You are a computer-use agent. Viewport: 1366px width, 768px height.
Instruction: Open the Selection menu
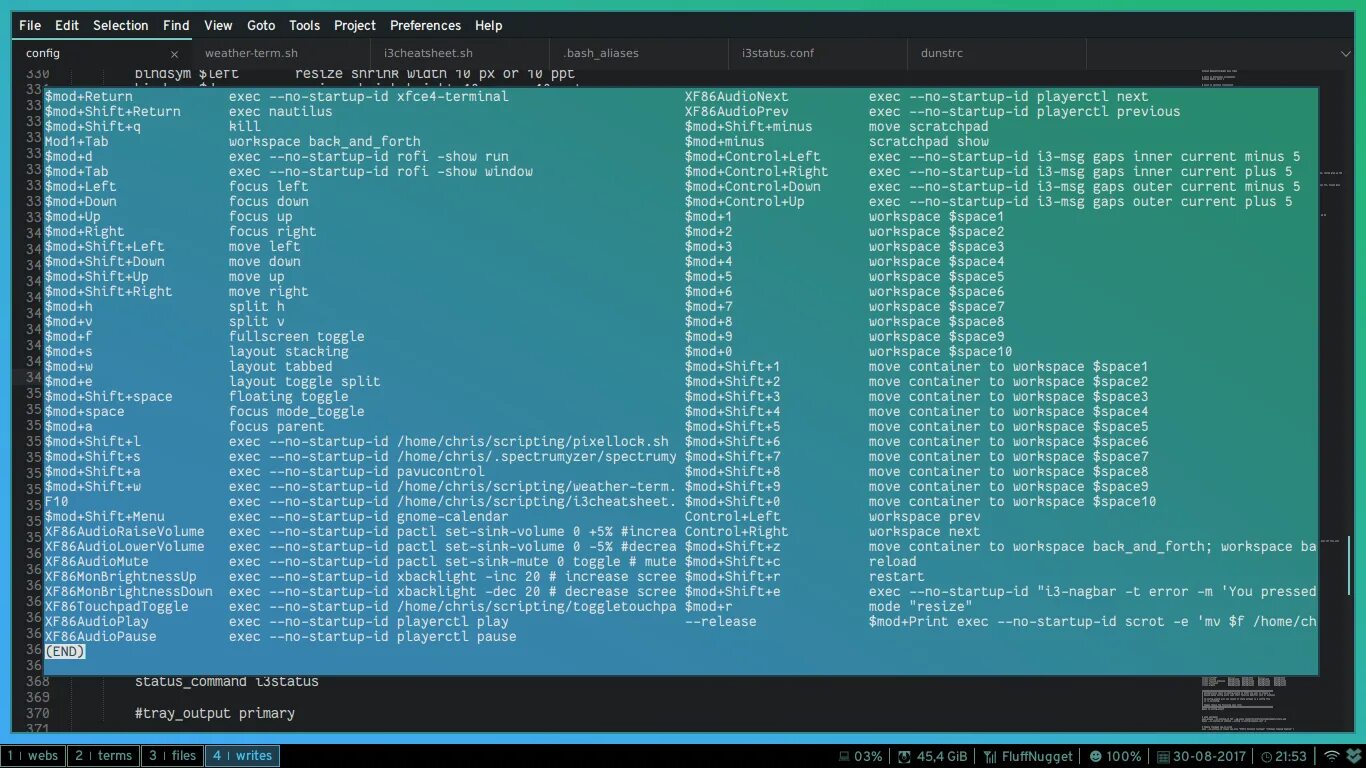121,25
